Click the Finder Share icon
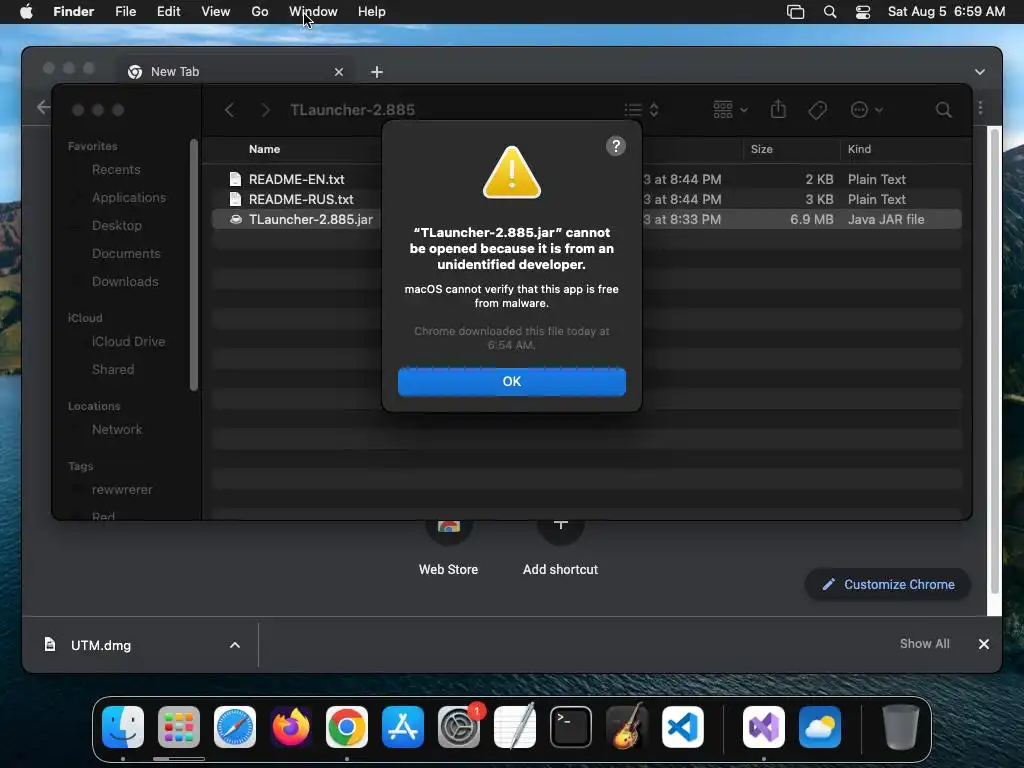1024x768 pixels. click(x=778, y=109)
